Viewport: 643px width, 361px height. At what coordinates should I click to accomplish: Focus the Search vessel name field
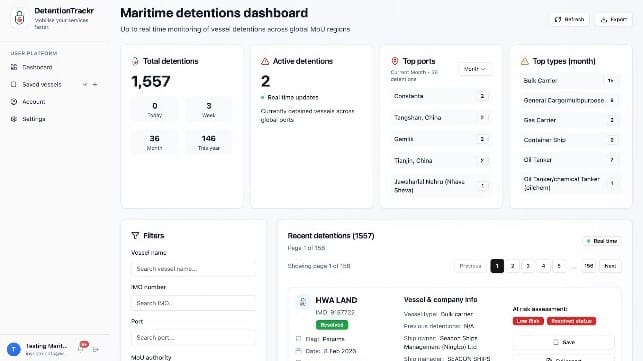pos(193,269)
